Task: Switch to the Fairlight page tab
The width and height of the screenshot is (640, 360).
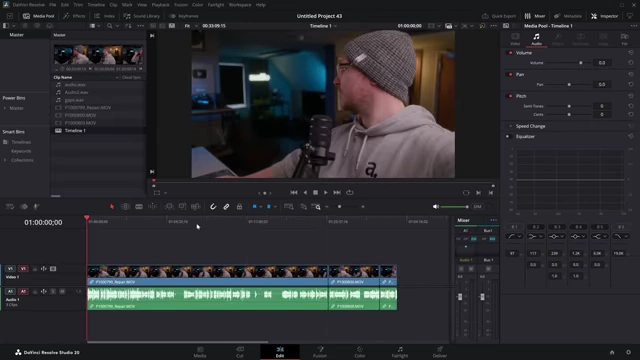Action: coord(400,352)
